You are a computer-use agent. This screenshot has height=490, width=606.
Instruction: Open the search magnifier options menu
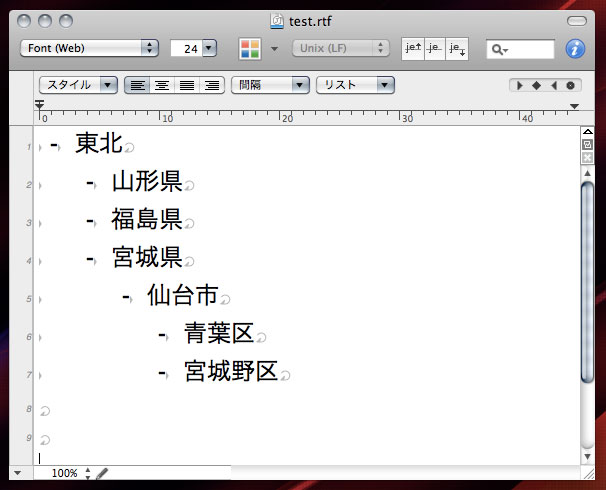point(500,49)
